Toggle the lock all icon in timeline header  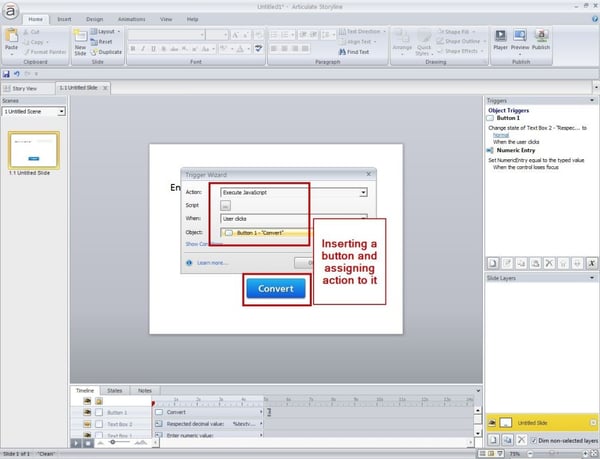click(99, 401)
